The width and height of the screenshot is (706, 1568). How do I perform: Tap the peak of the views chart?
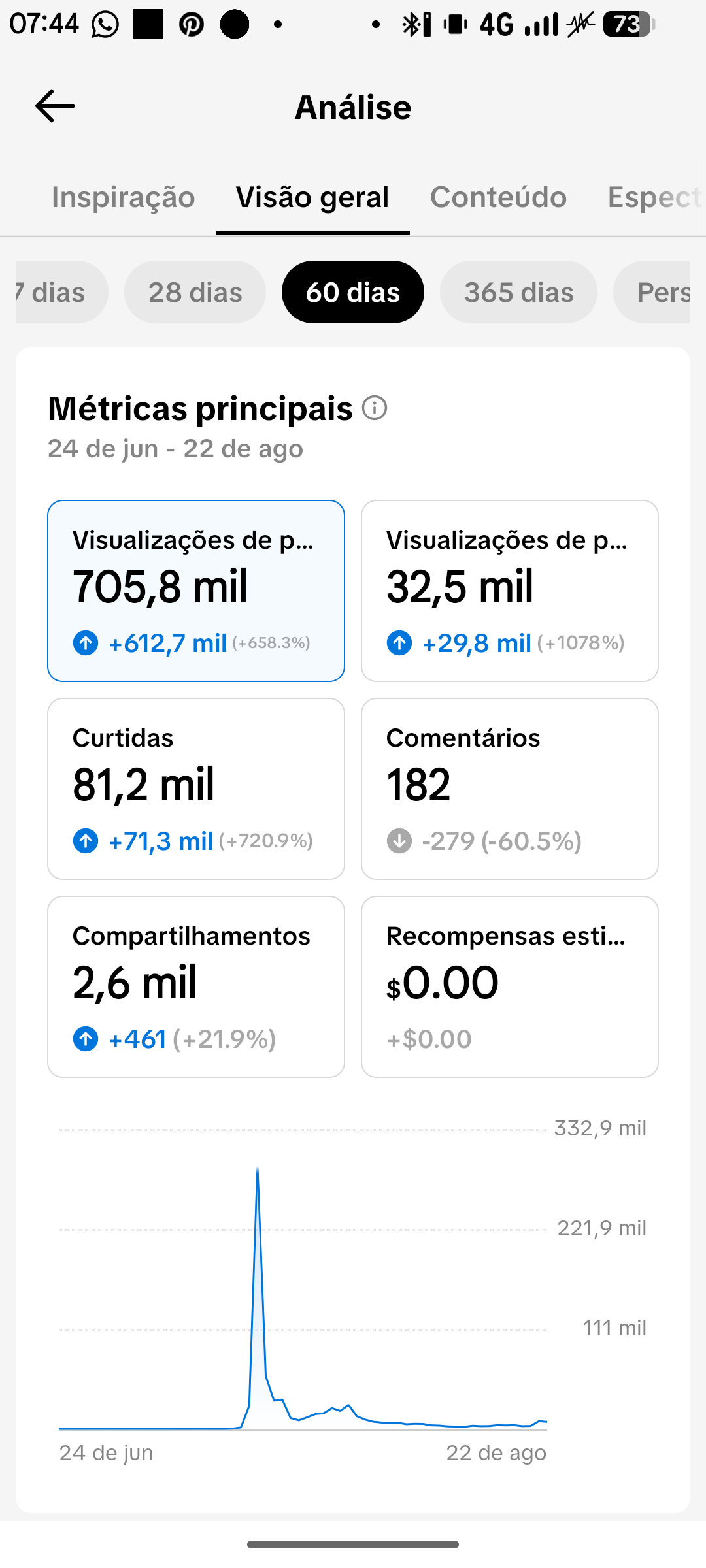pos(258,1169)
